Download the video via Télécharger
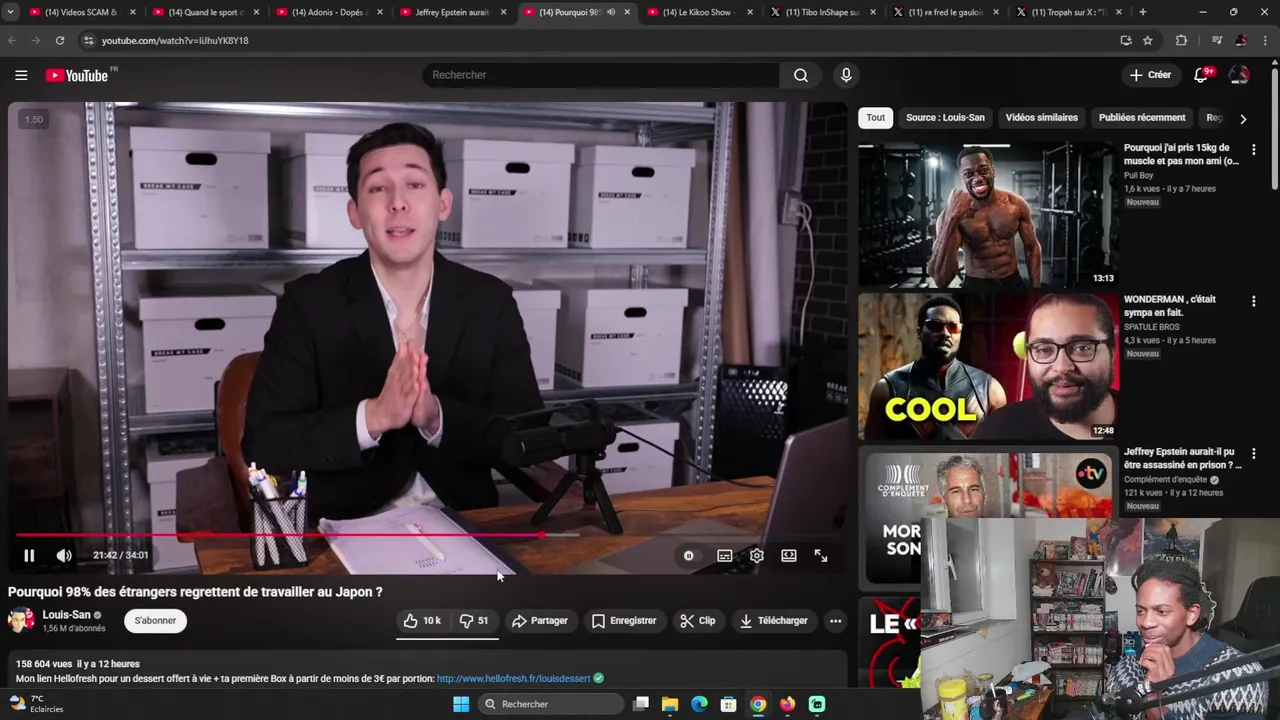This screenshot has height=720, width=1280. pyautogui.click(x=774, y=621)
